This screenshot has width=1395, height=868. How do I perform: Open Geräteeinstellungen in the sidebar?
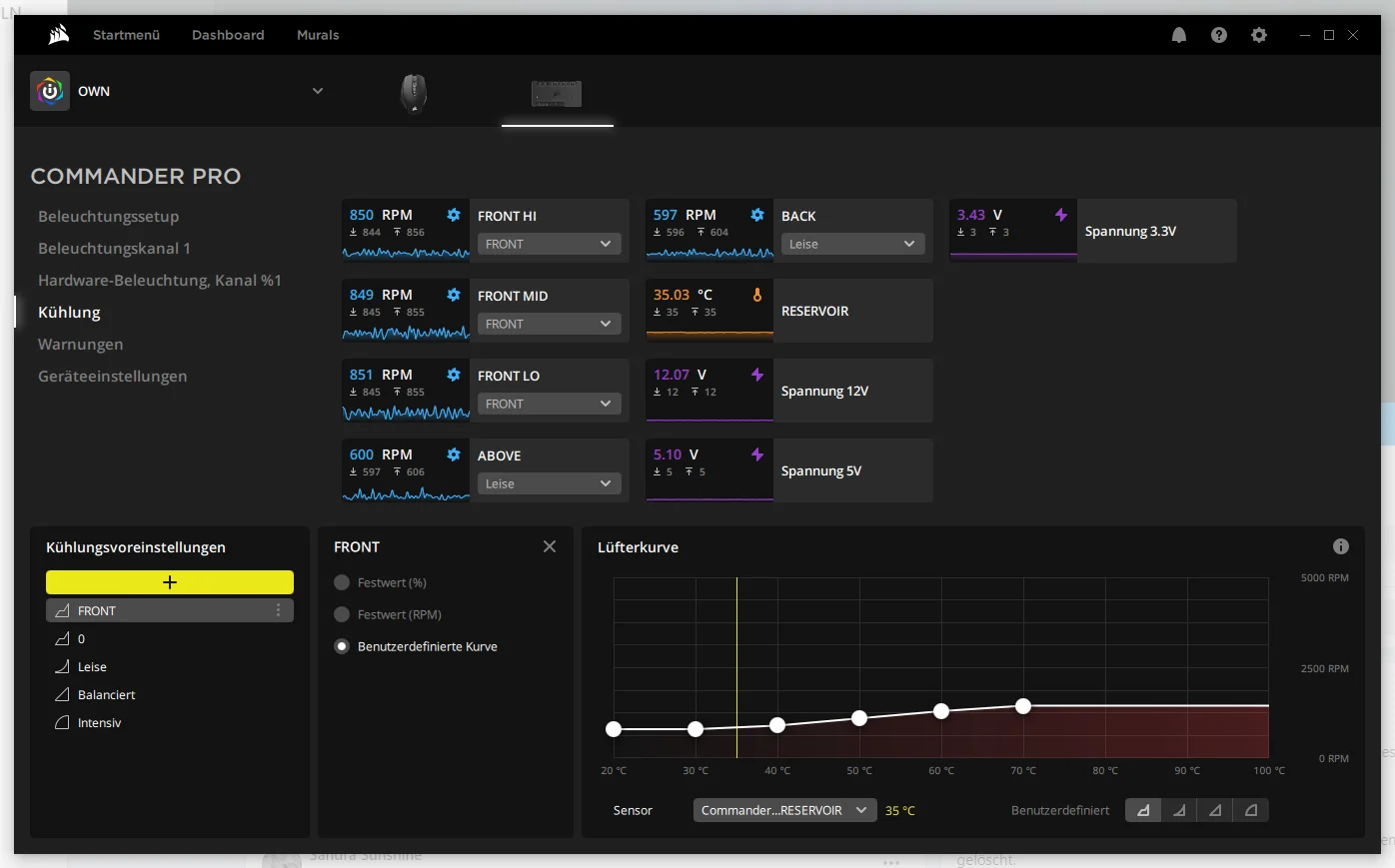tap(112, 377)
